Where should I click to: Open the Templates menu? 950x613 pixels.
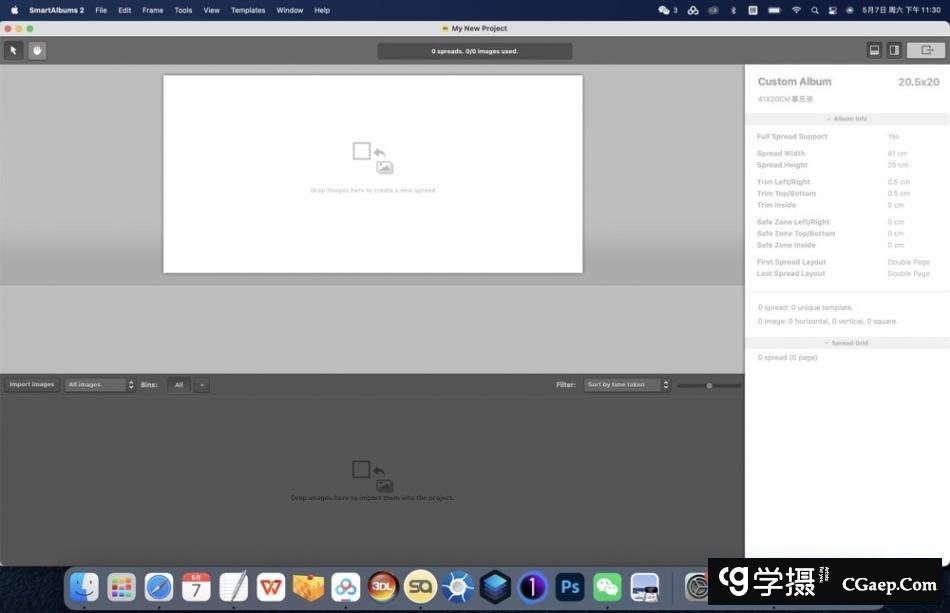point(248,10)
